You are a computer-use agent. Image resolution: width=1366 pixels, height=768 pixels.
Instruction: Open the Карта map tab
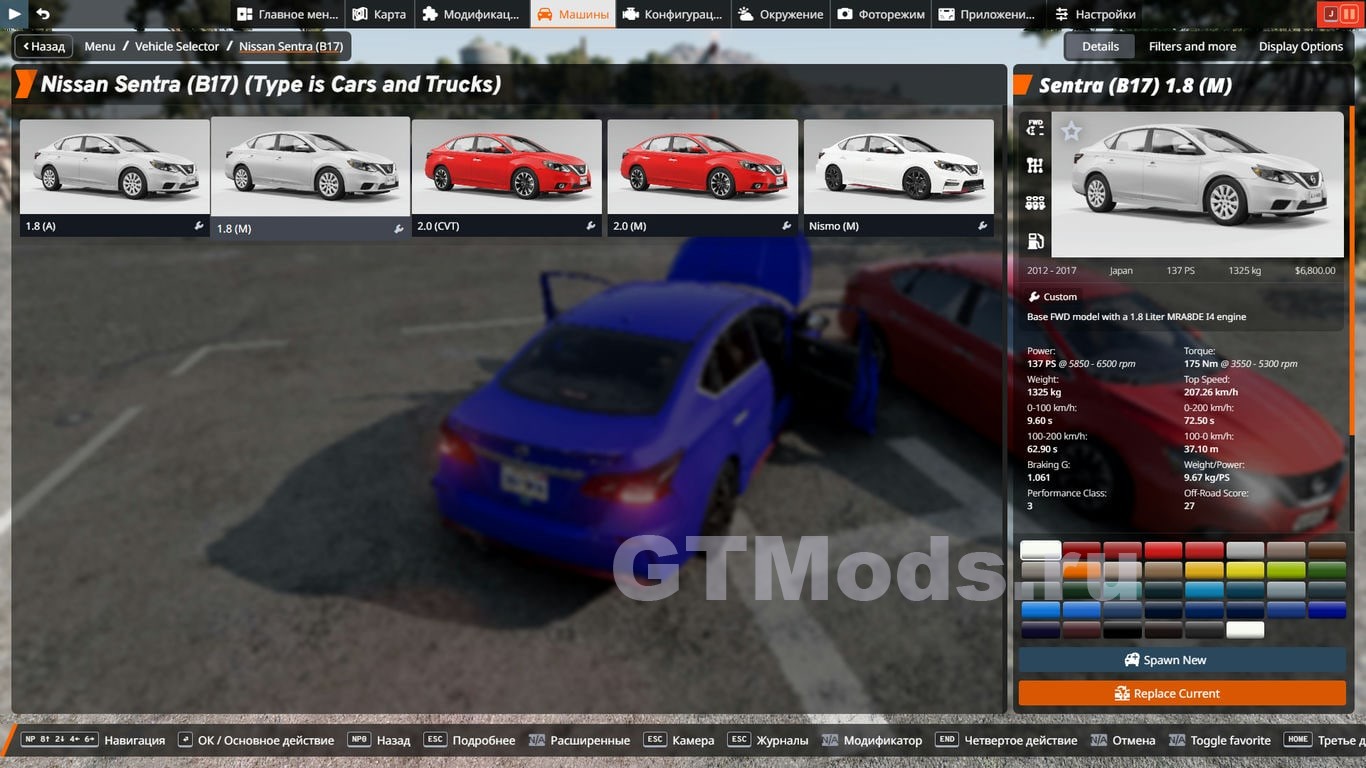point(379,14)
